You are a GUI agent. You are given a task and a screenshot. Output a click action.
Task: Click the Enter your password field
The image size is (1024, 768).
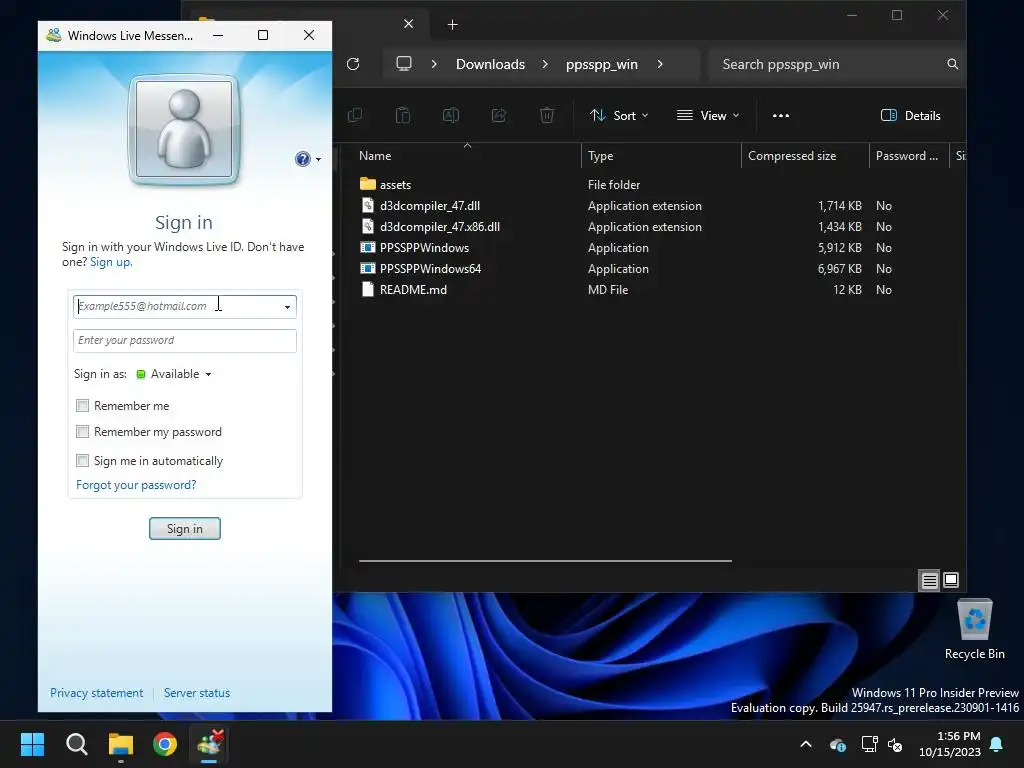(185, 340)
